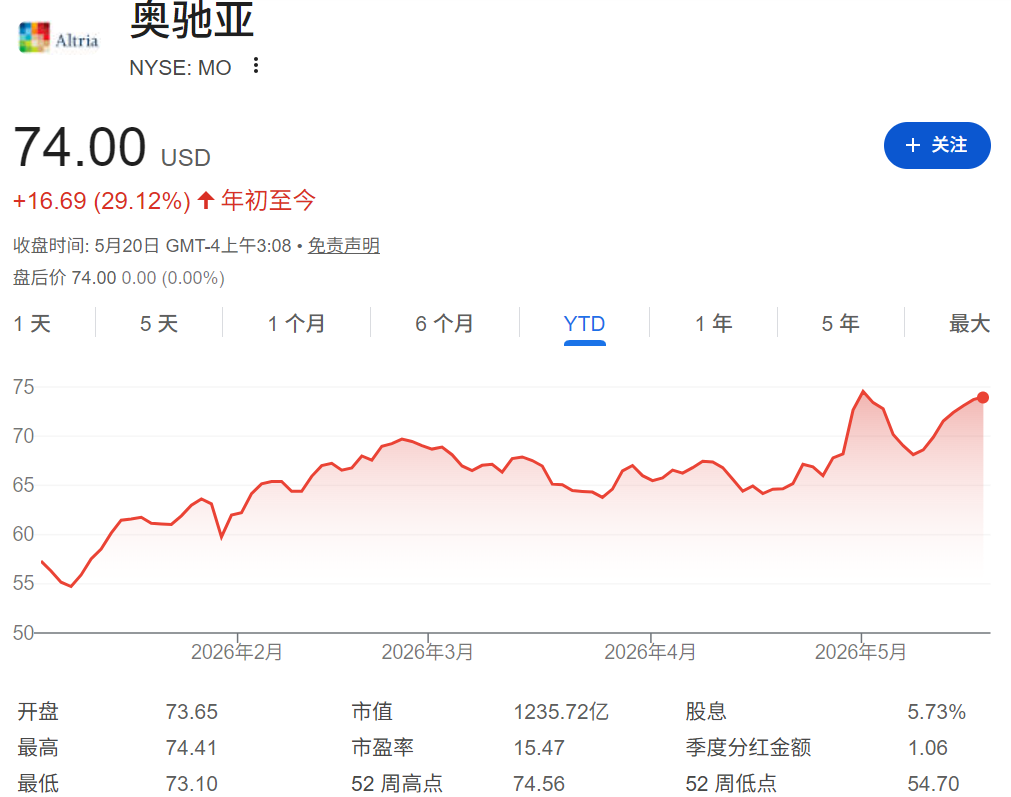Click the 2026年2月 axis label
The image size is (1011, 797).
point(237,652)
